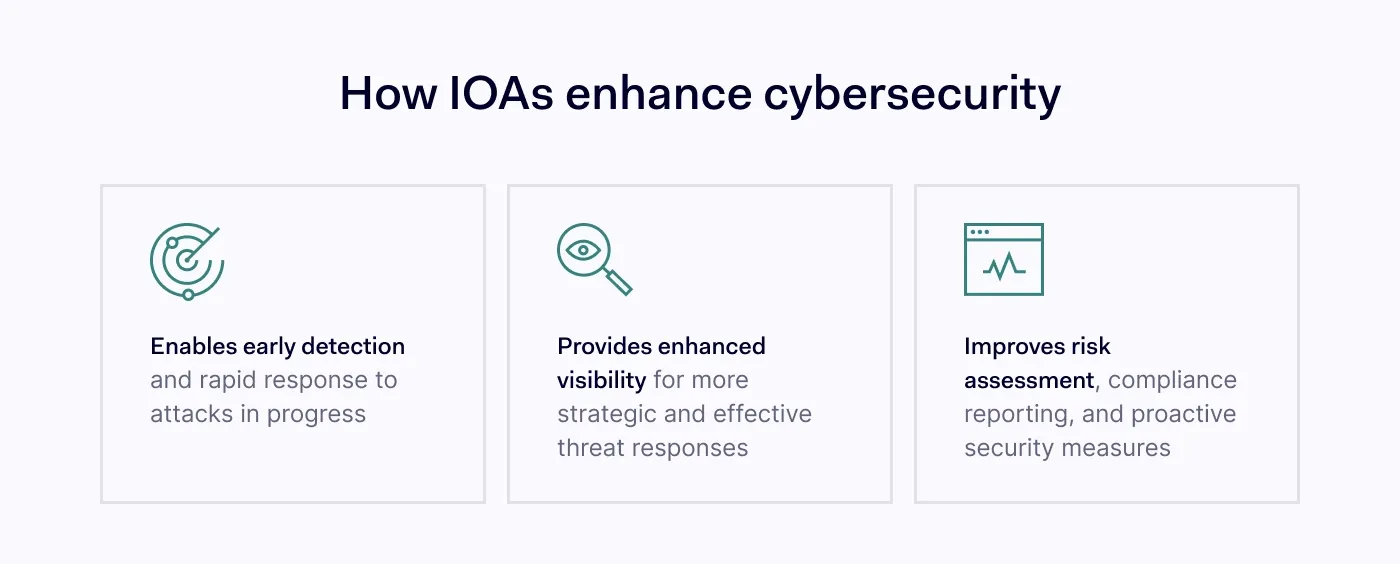
Task: Click the "and rapid response to" text line
Action: (274, 380)
